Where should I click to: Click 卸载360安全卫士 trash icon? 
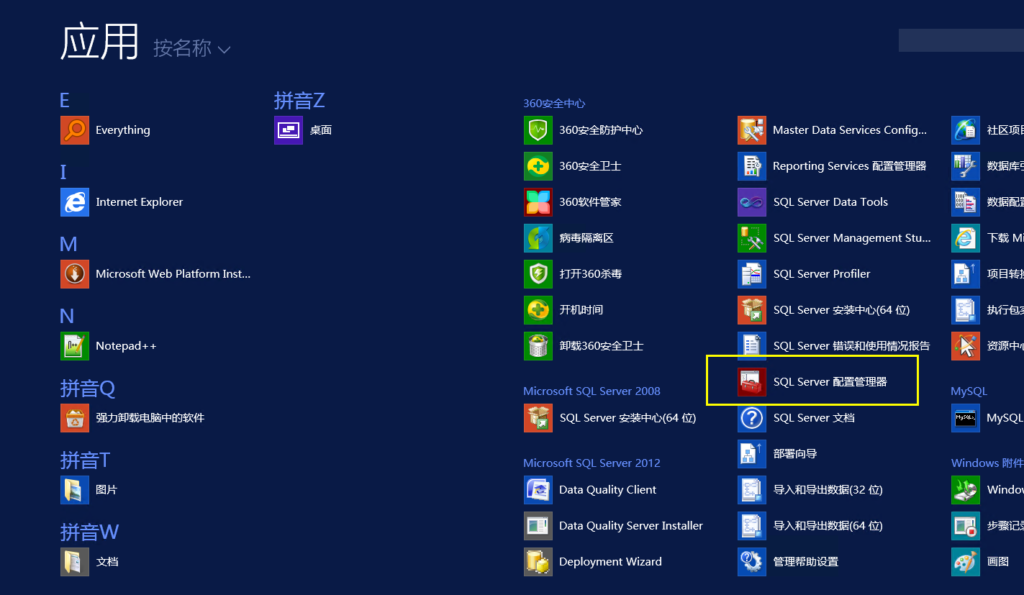(537, 346)
